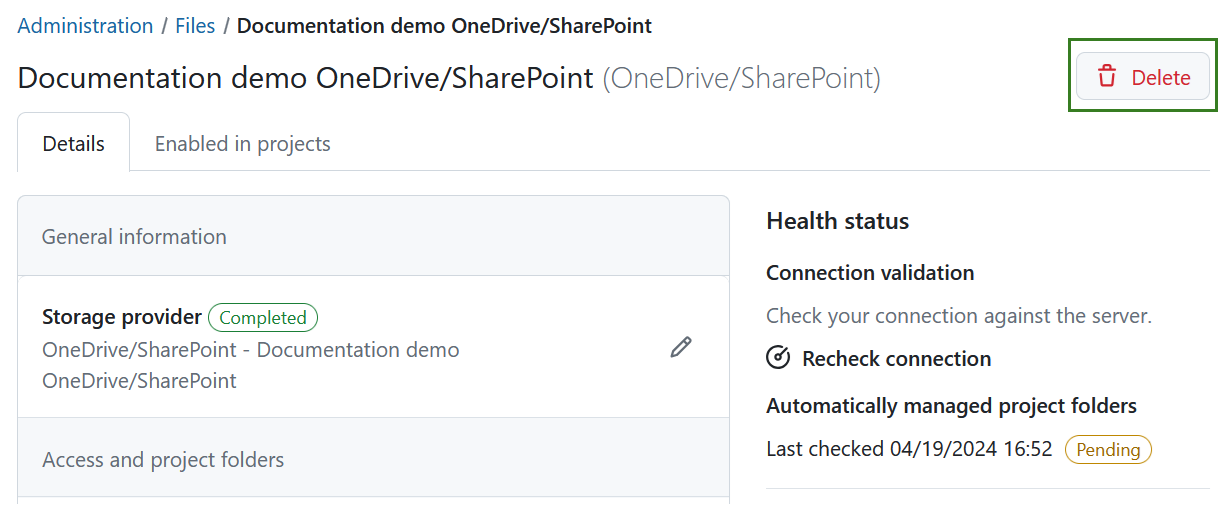The width and height of the screenshot is (1224, 507).
Task: Click the Health status heading
Action: pos(837,221)
